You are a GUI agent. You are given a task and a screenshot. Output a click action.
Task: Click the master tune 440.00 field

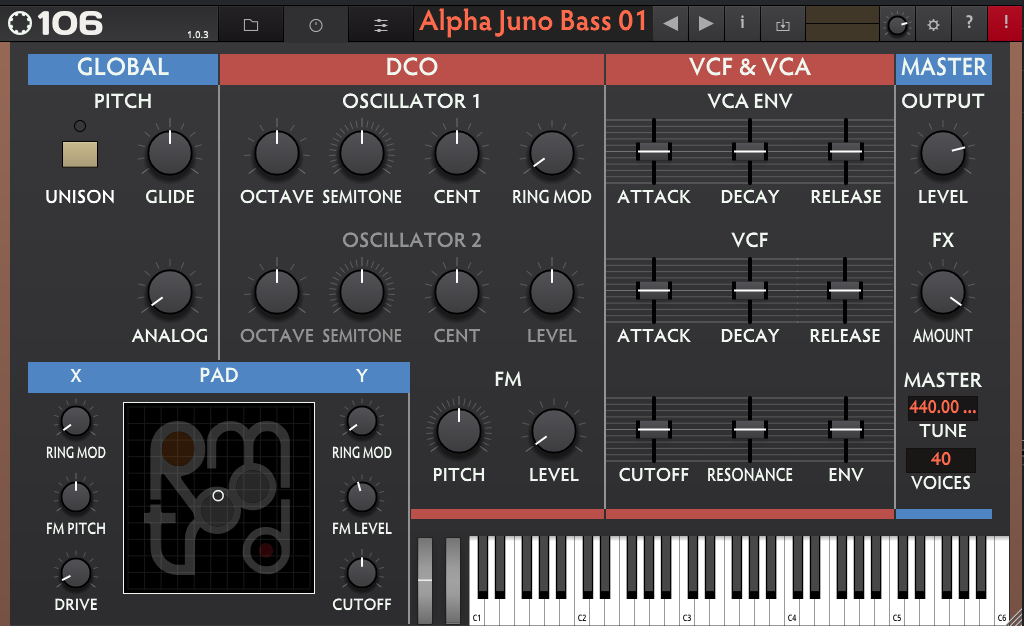tap(942, 407)
